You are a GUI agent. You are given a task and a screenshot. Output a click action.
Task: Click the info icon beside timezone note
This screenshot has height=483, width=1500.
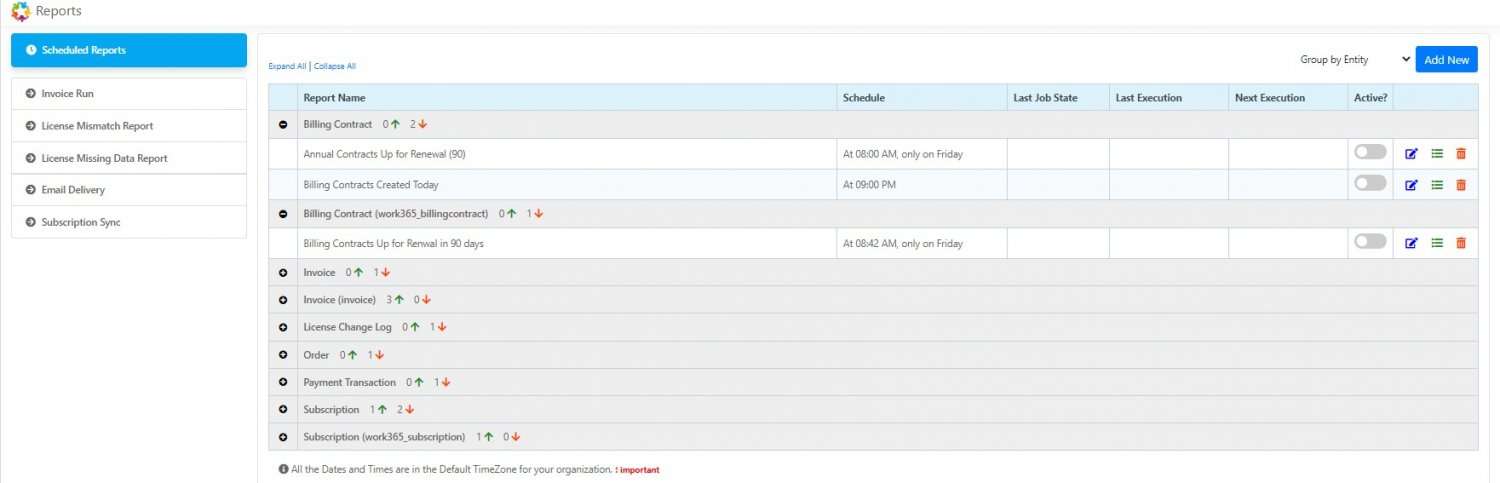283,469
